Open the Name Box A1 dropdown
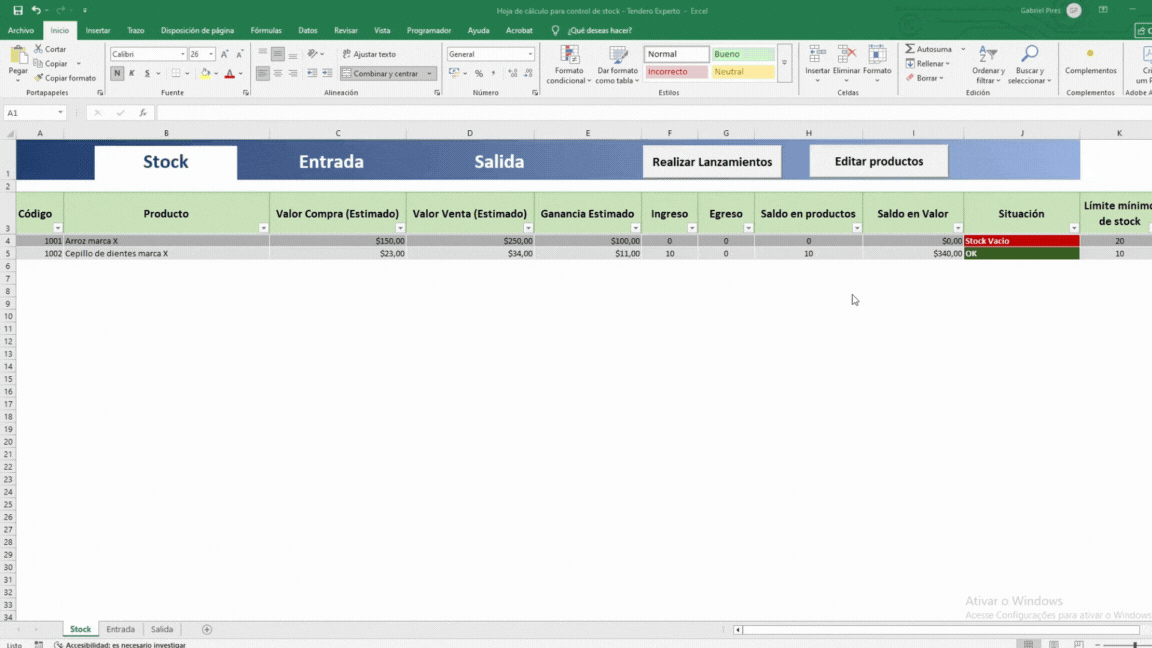Image resolution: width=1152 pixels, height=648 pixels. (60, 112)
